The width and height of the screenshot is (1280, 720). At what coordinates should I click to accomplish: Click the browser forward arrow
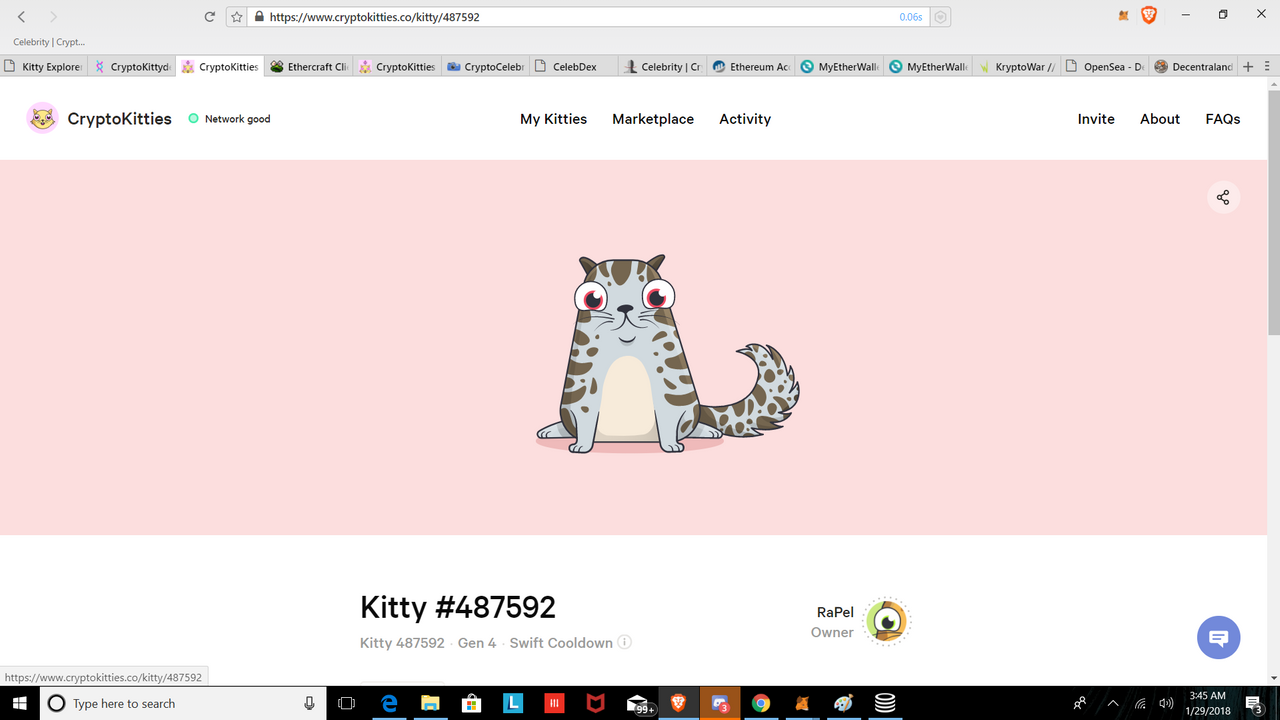click(53, 17)
